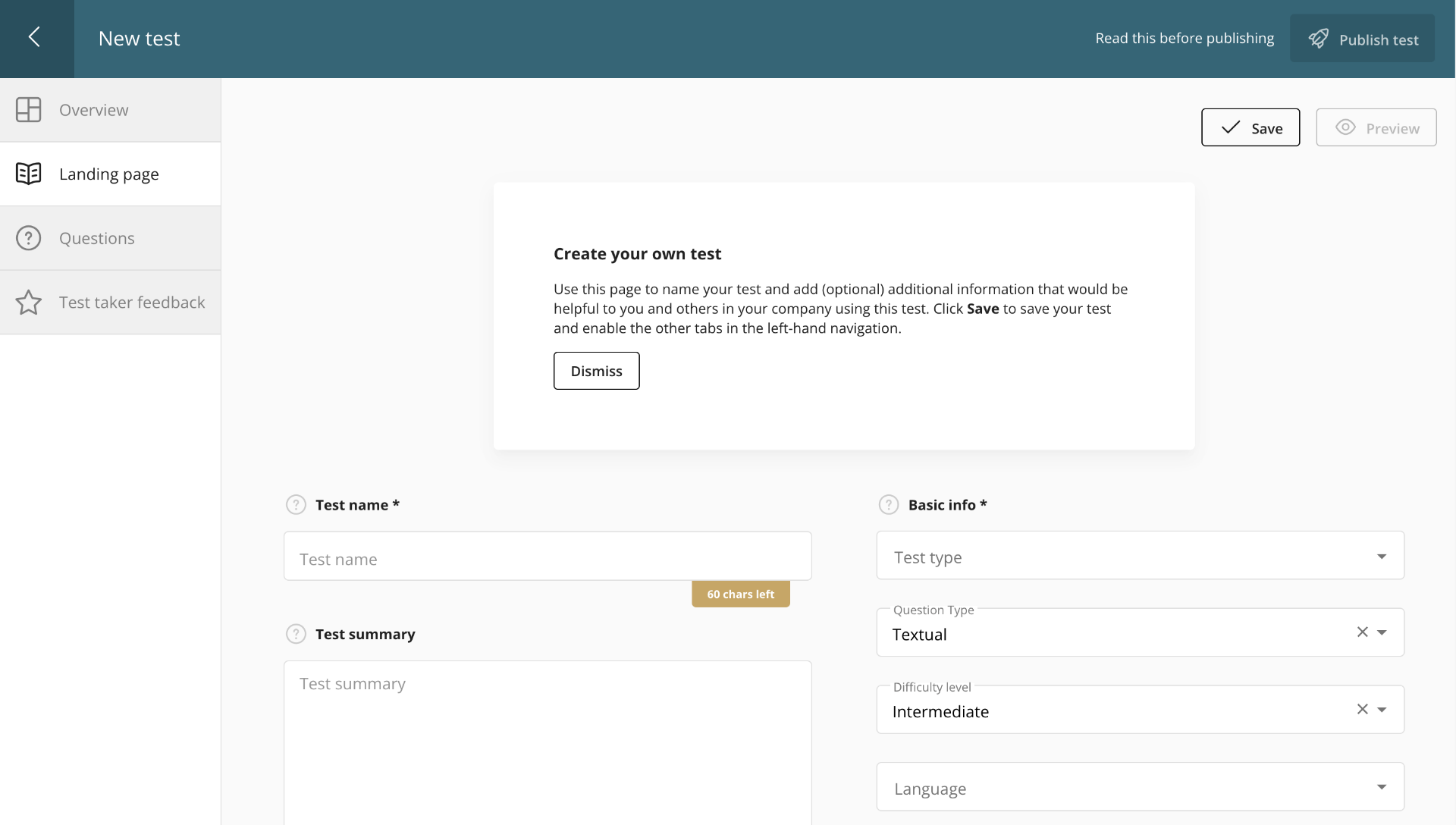
Task: Click the Test name input field
Action: tap(548, 558)
